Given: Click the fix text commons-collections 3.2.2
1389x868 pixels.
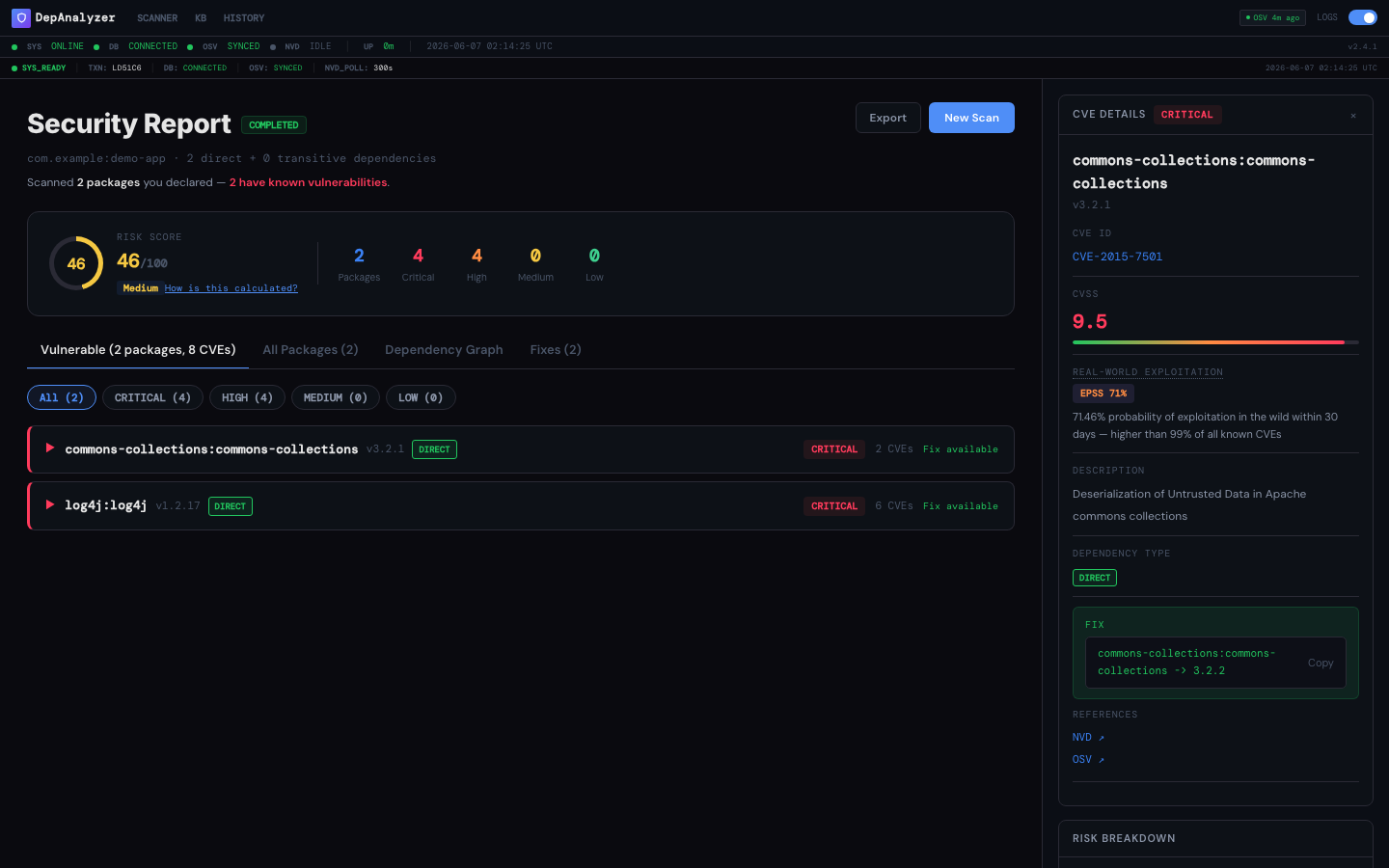Looking at the screenshot, I should (x=1186, y=663).
